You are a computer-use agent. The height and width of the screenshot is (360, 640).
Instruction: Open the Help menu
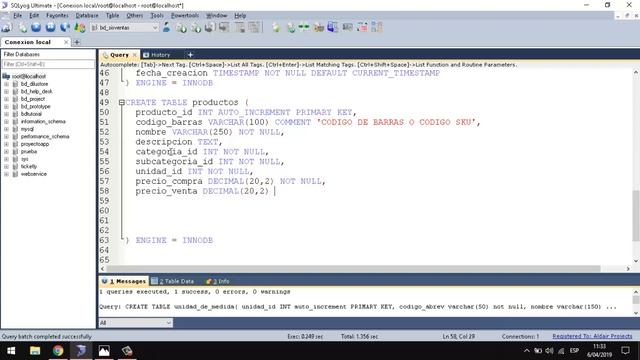240,16
